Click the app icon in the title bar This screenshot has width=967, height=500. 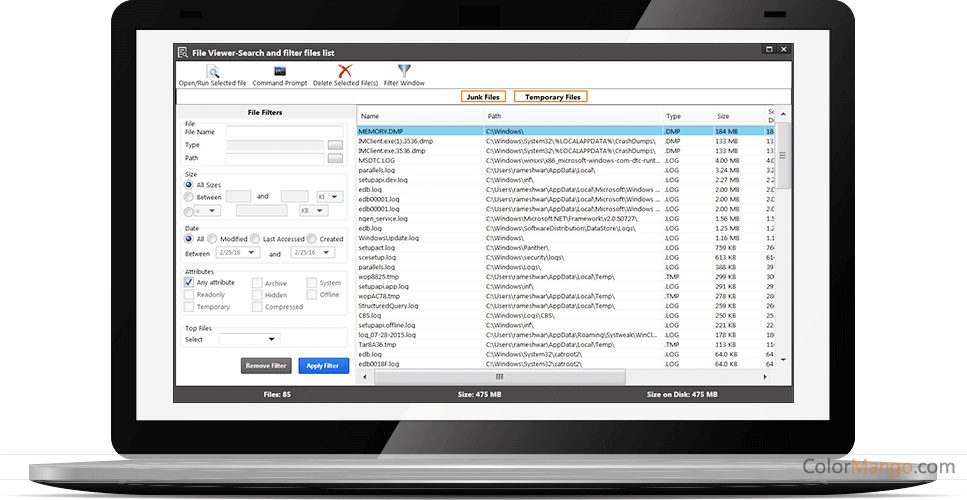(182, 52)
